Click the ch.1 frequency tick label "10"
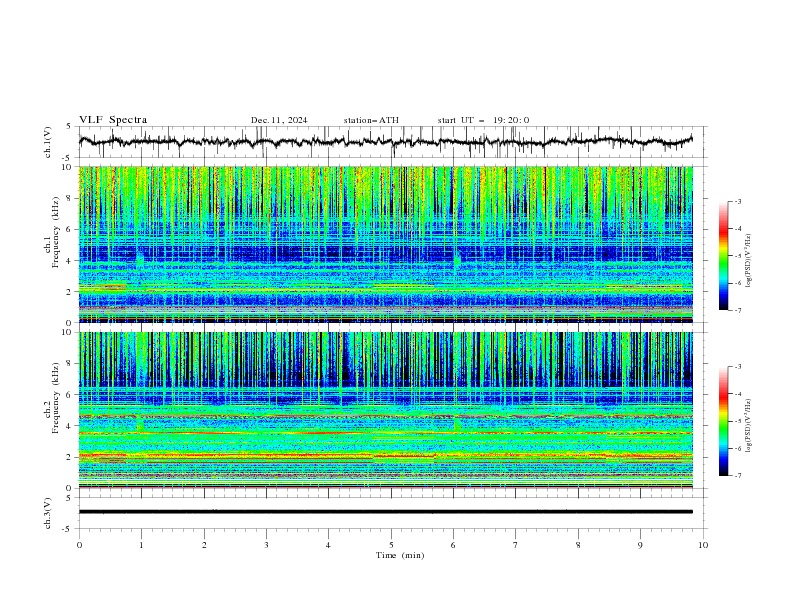Image resolution: width=792 pixels, height=612 pixels. 69,167
